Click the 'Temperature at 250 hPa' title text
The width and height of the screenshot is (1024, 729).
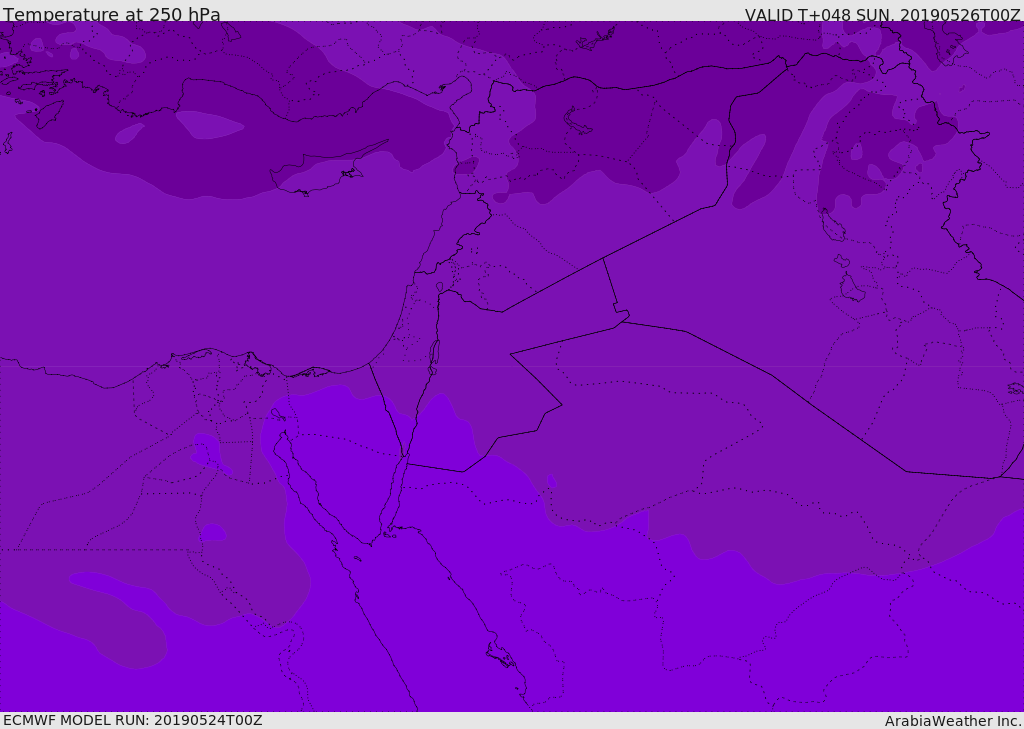point(112,14)
